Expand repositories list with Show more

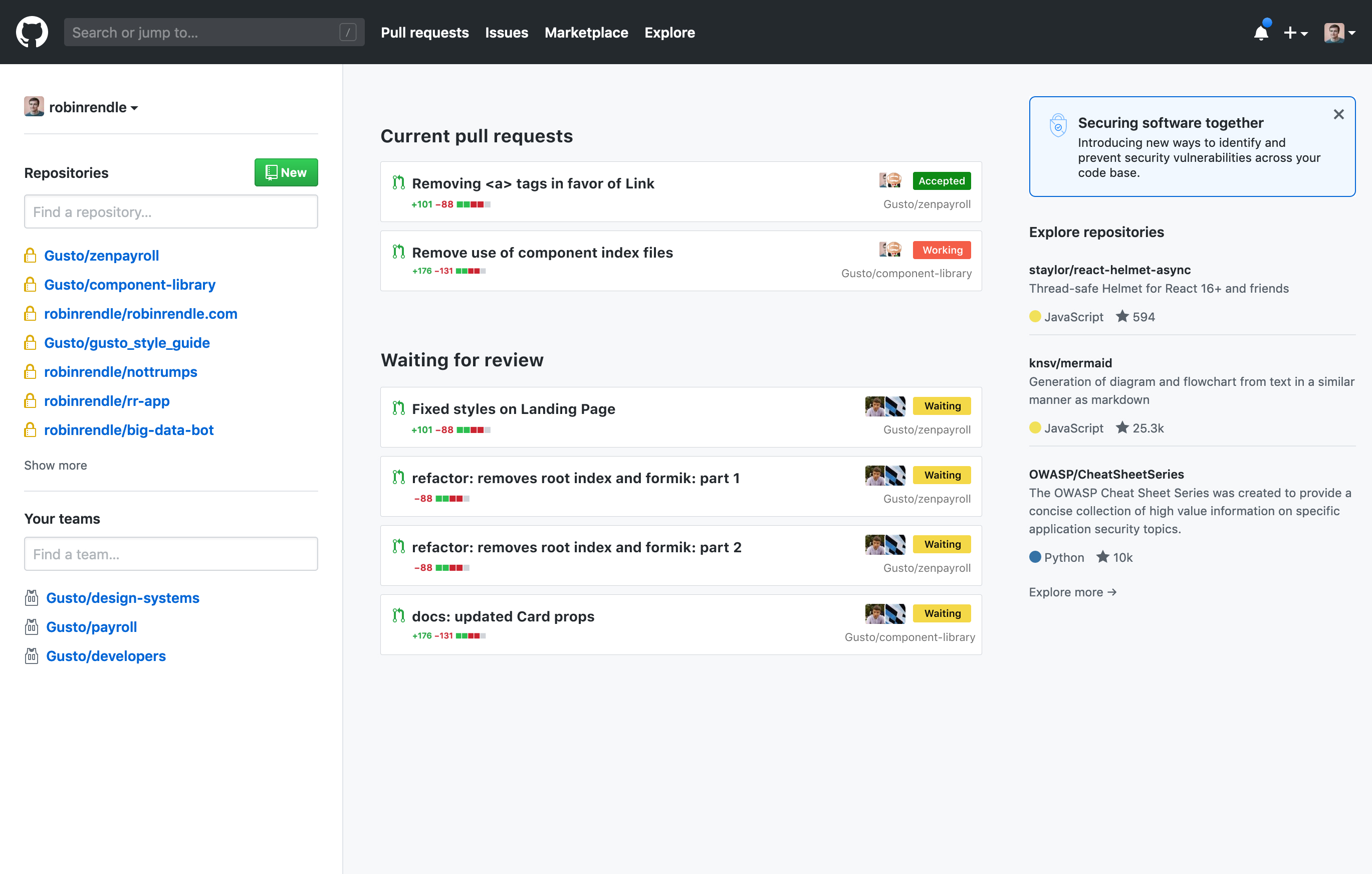[x=55, y=466]
